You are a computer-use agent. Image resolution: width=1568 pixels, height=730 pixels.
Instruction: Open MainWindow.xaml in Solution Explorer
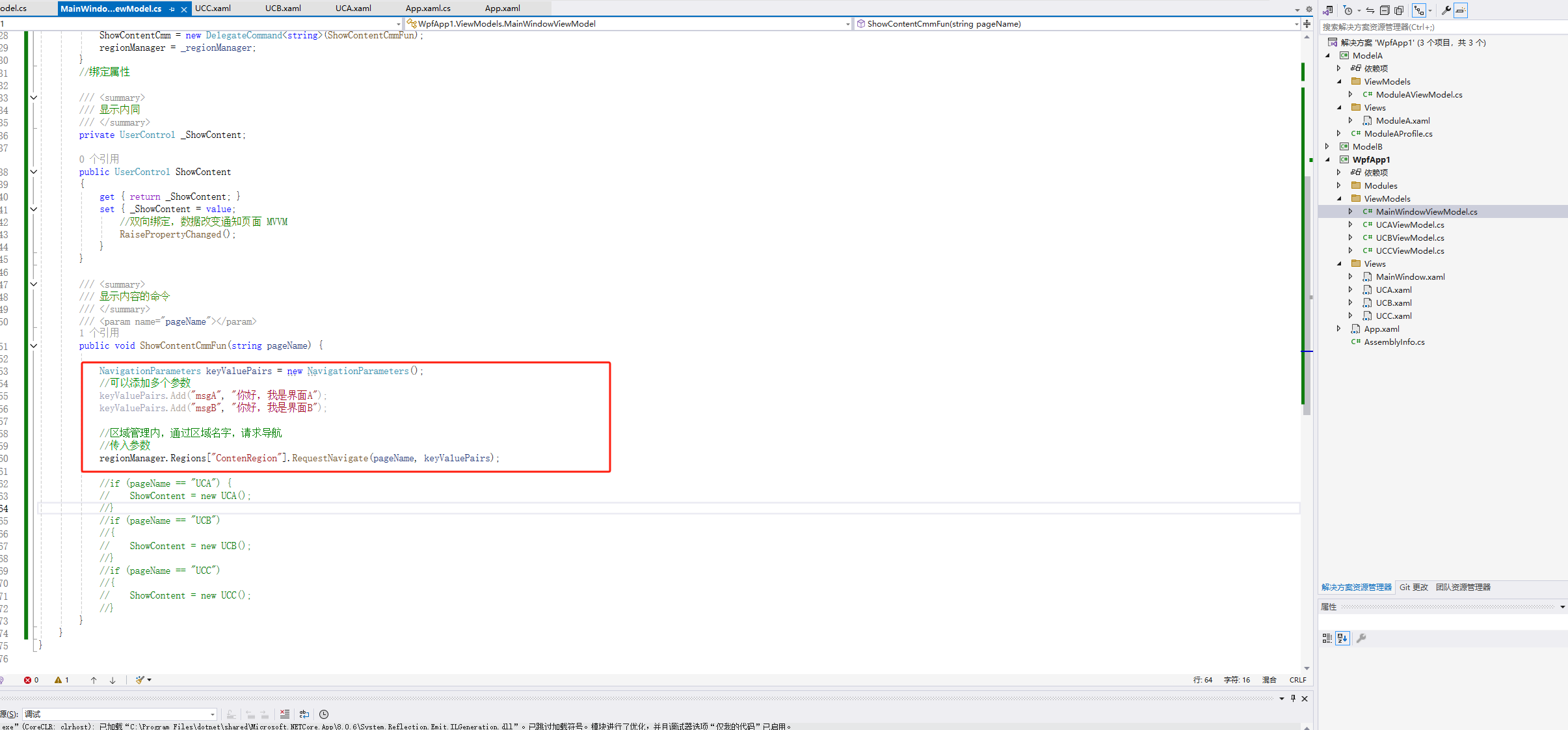[x=1410, y=277]
